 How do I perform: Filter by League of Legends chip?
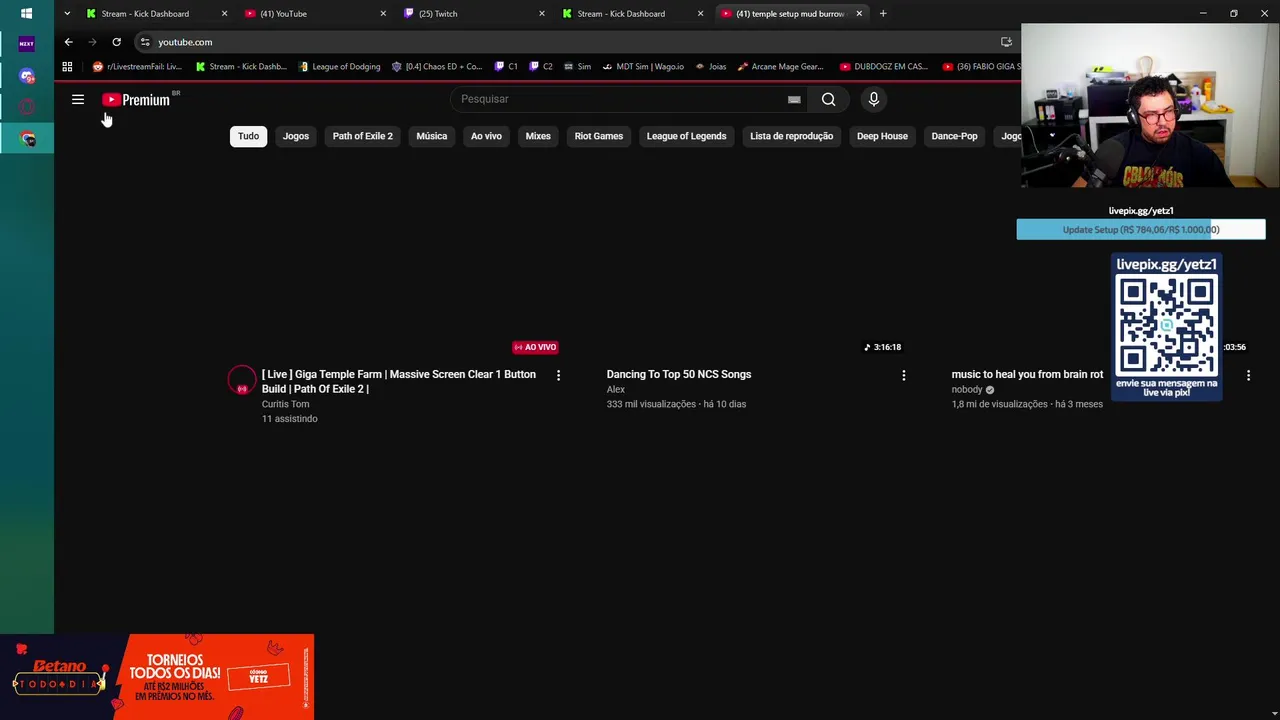pos(686,136)
